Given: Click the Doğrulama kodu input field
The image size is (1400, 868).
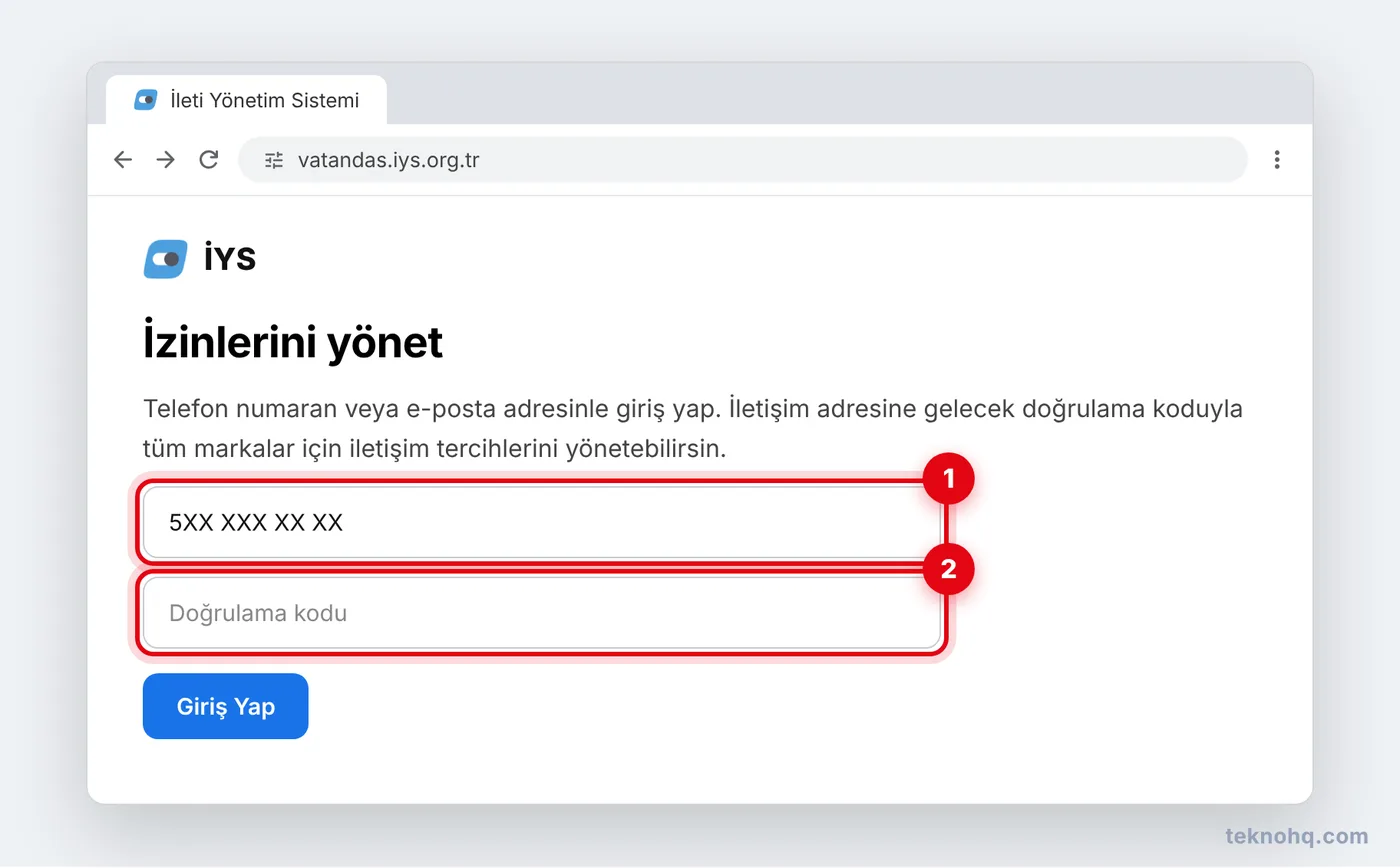Looking at the screenshot, I should 541,613.
